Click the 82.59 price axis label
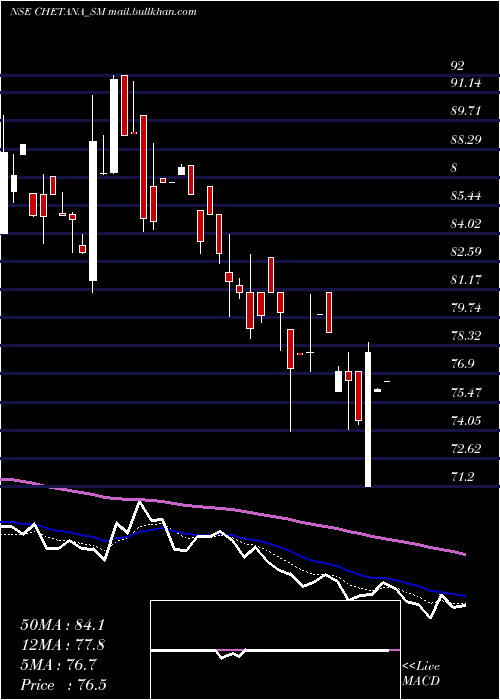This screenshot has height=700, width=500. pos(466,252)
